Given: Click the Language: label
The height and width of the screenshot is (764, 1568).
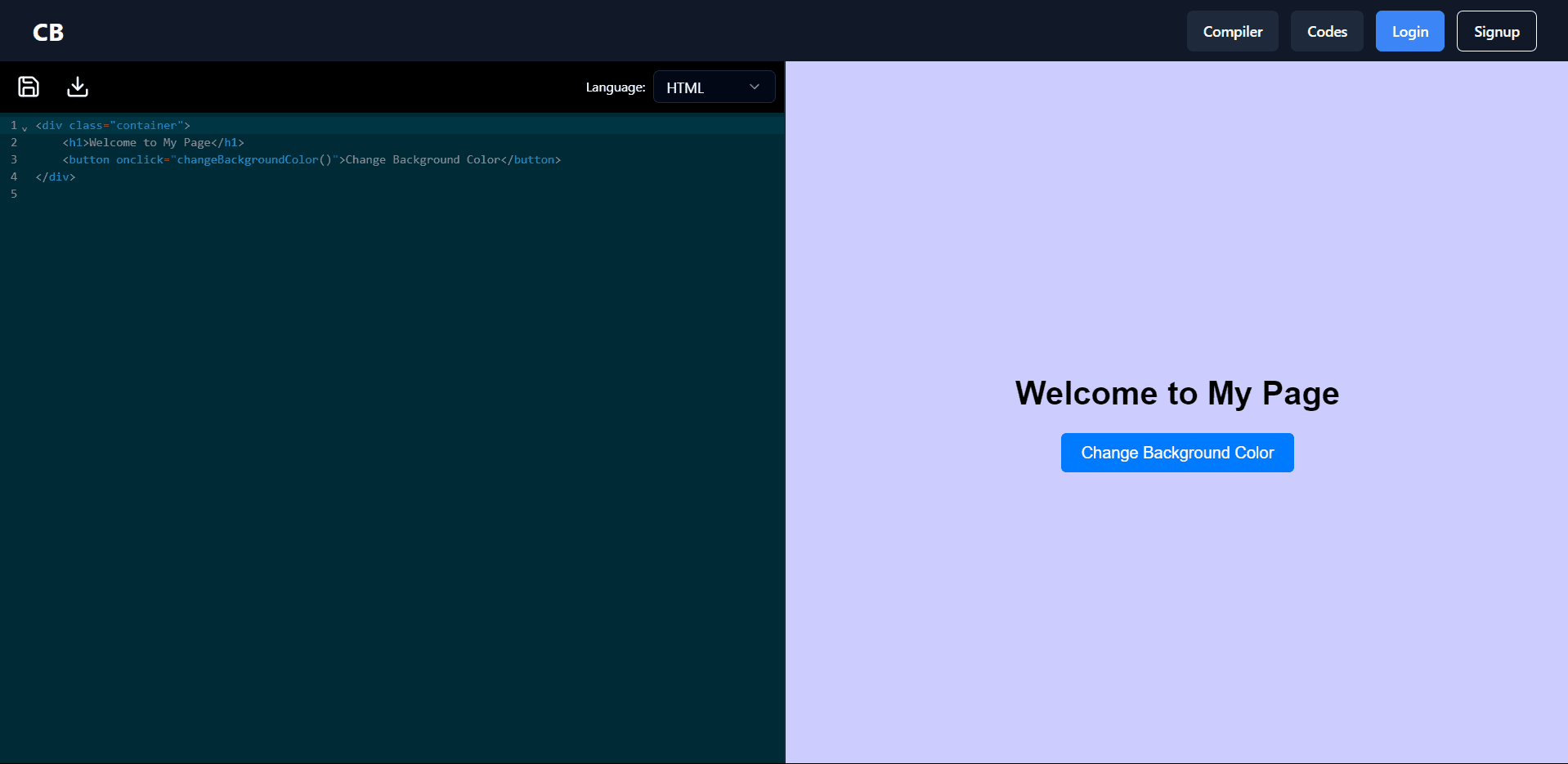Looking at the screenshot, I should (615, 87).
